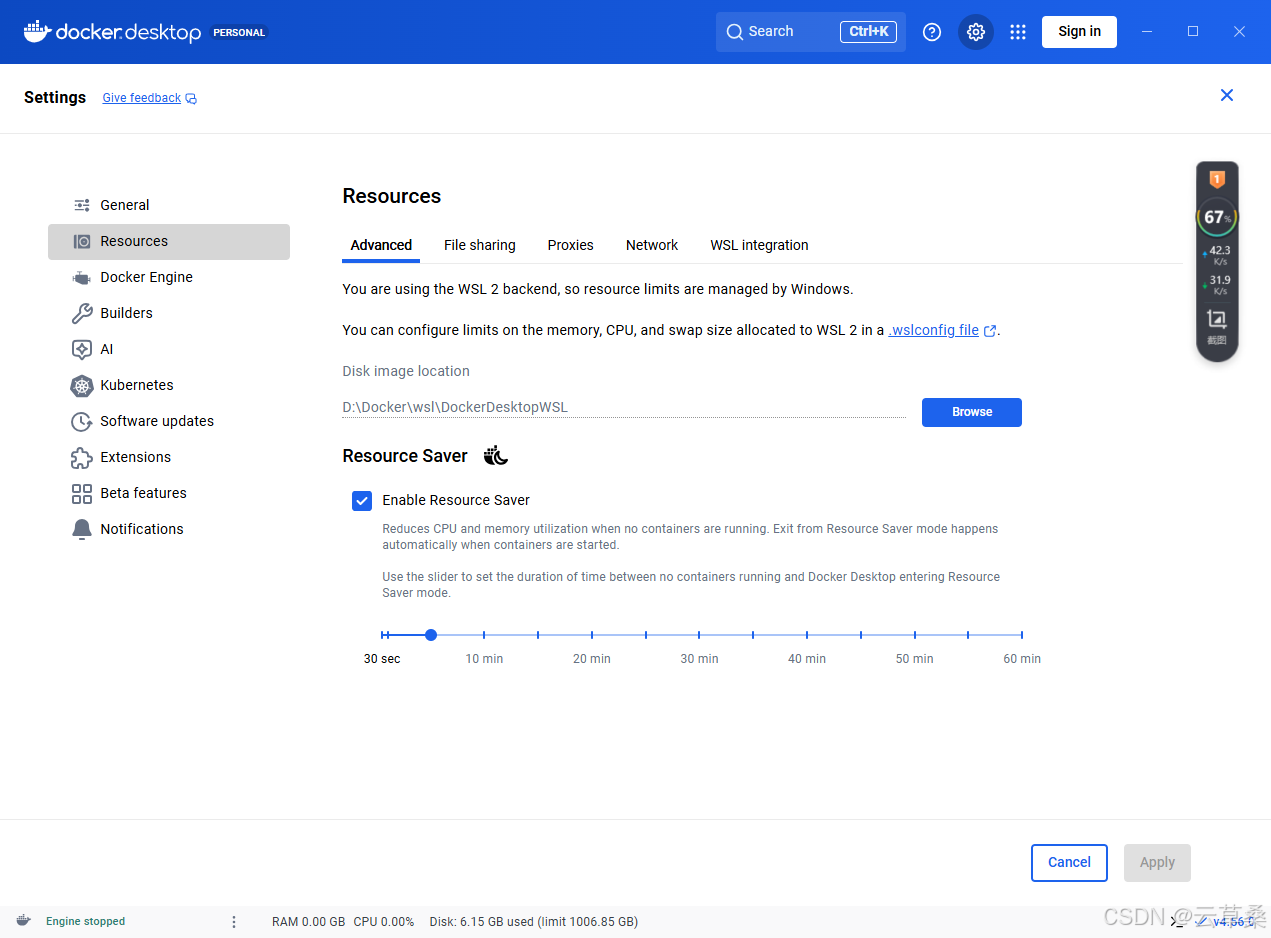Screen dimensions: 1271x938
Task: Click the Kubernetes wheel icon
Action: (82, 385)
